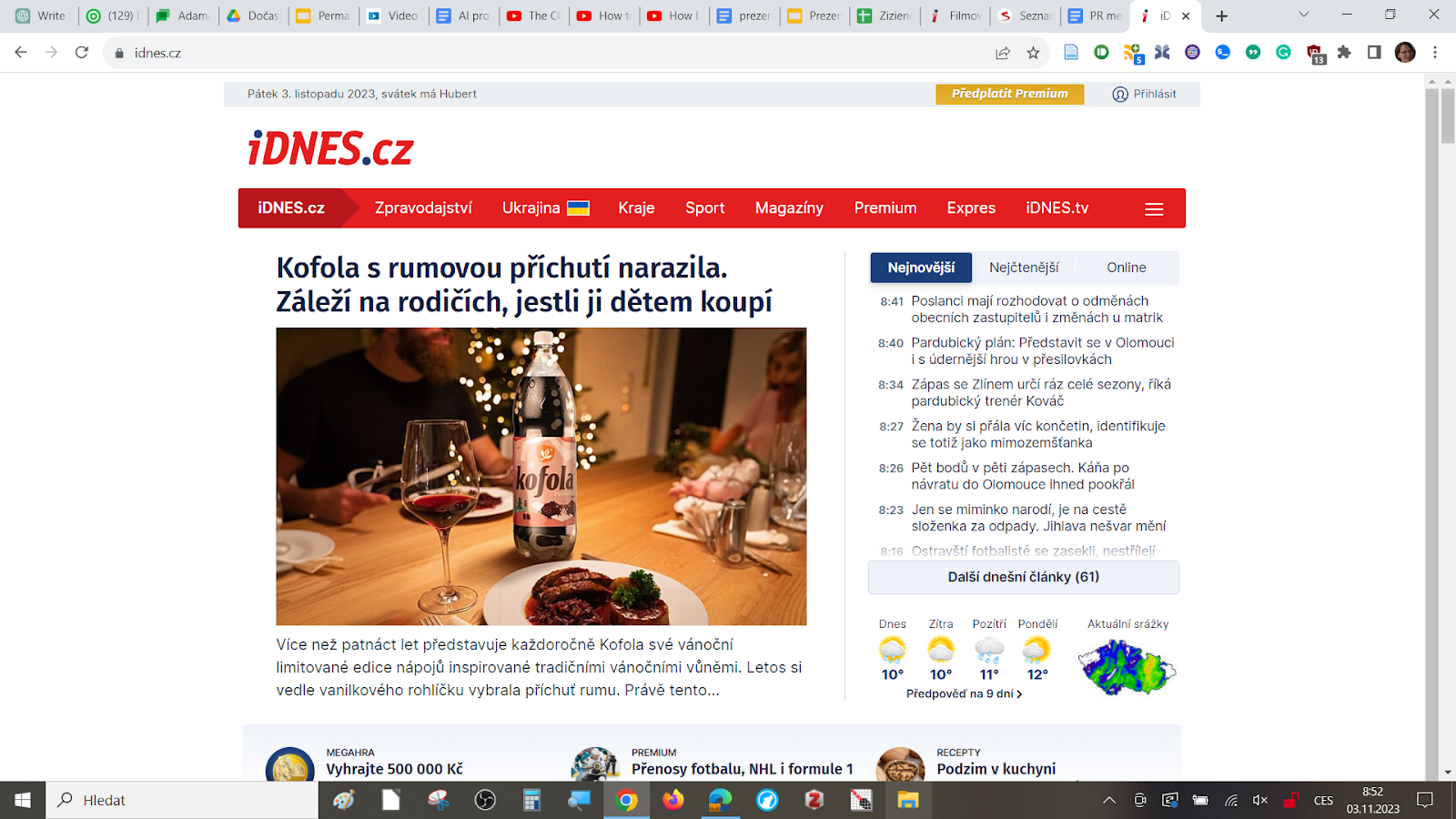Image resolution: width=1456 pixels, height=819 pixels.
Task: Open the Premium section in navbar
Action: 885,207
